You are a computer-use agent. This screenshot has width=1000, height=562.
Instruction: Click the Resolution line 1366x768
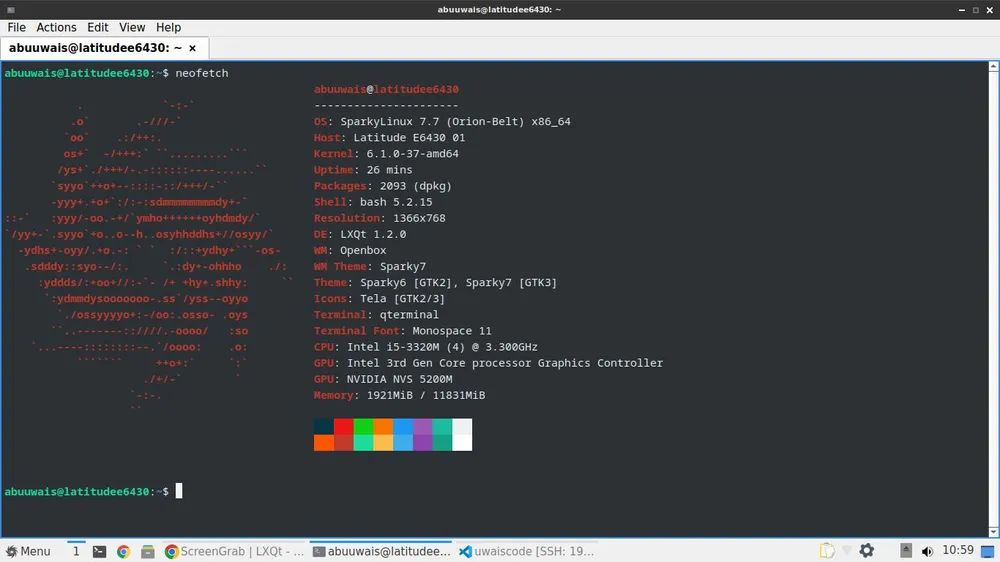coord(379,218)
